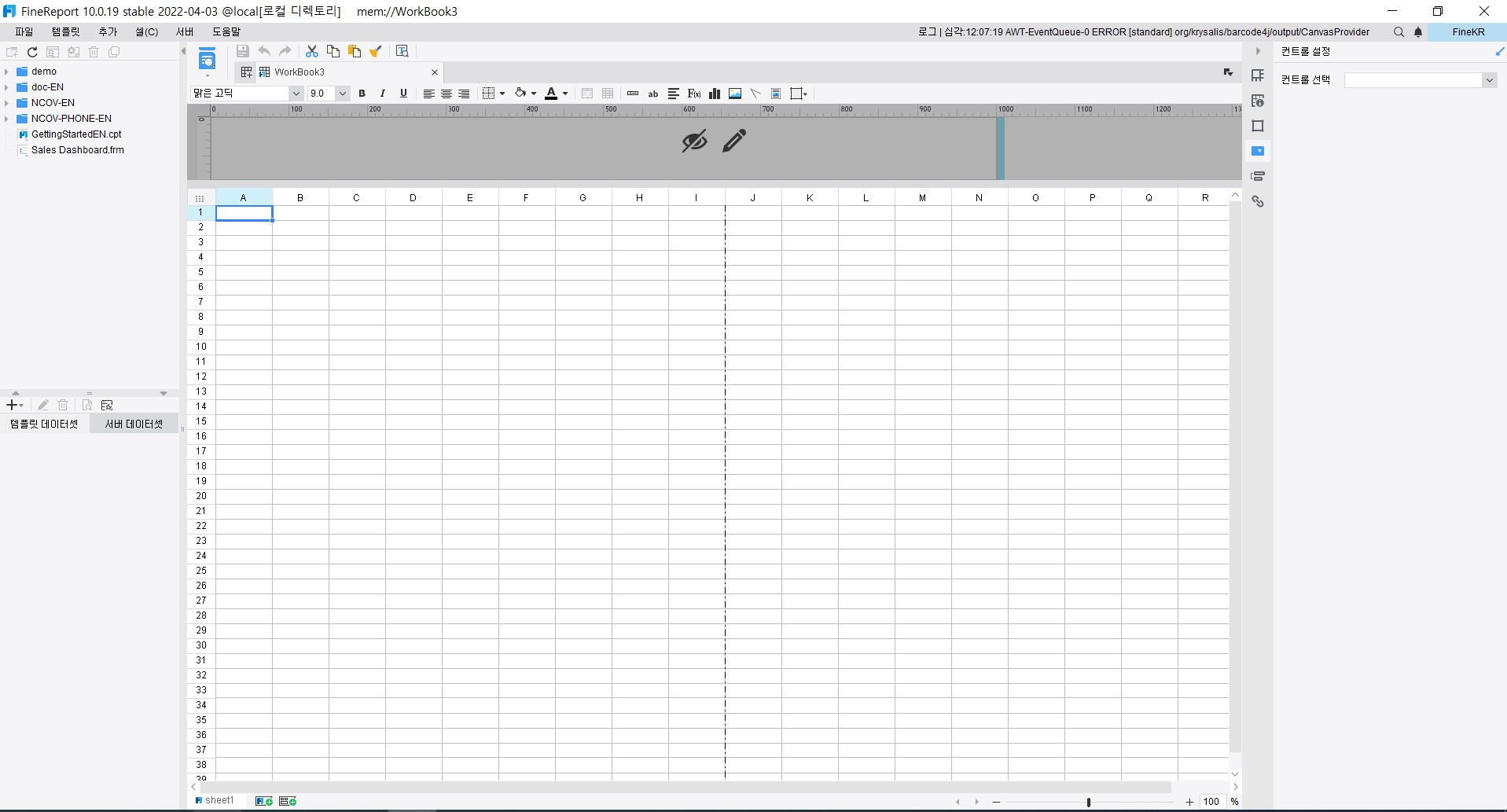Open floating element panel icon
Screen dimensions: 1507x812
tap(1258, 126)
